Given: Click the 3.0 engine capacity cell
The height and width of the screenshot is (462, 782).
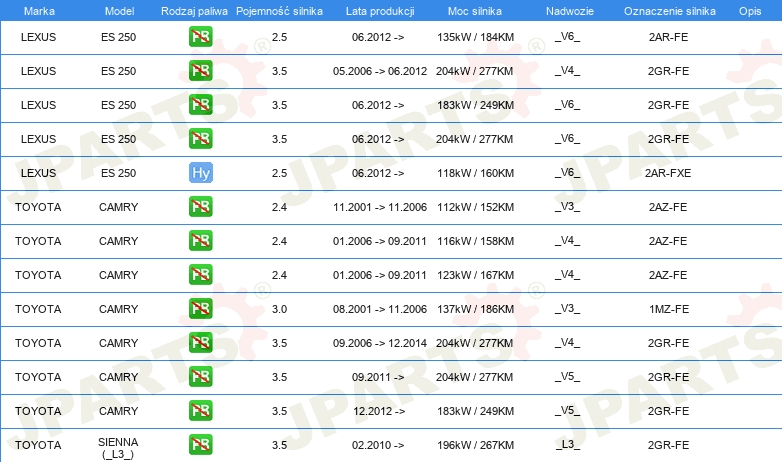Looking at the screenshot, I should (x=279, y=309).
